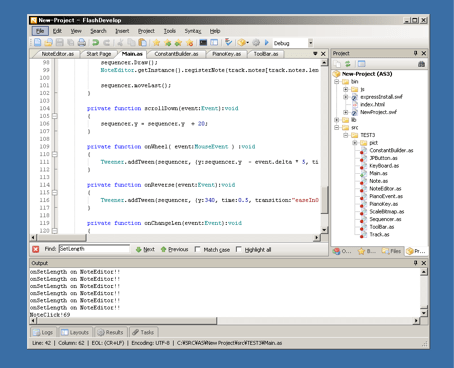Click the Print toolbar icon
This screenshot has width=454, height=368.
point(82,43)
